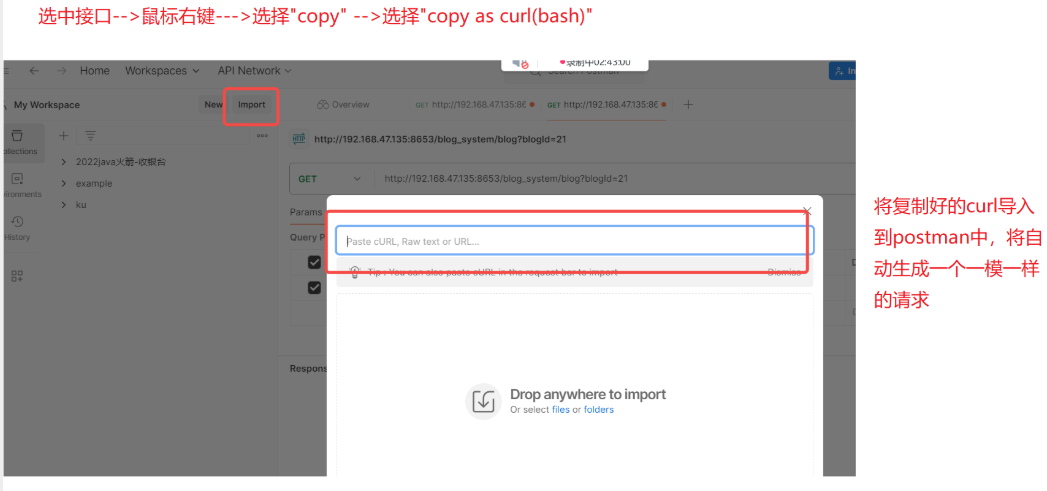The height and width of the screenshot is (491, 1047).
Task: Expand the example collection
Action: click(x=63, y=183)
